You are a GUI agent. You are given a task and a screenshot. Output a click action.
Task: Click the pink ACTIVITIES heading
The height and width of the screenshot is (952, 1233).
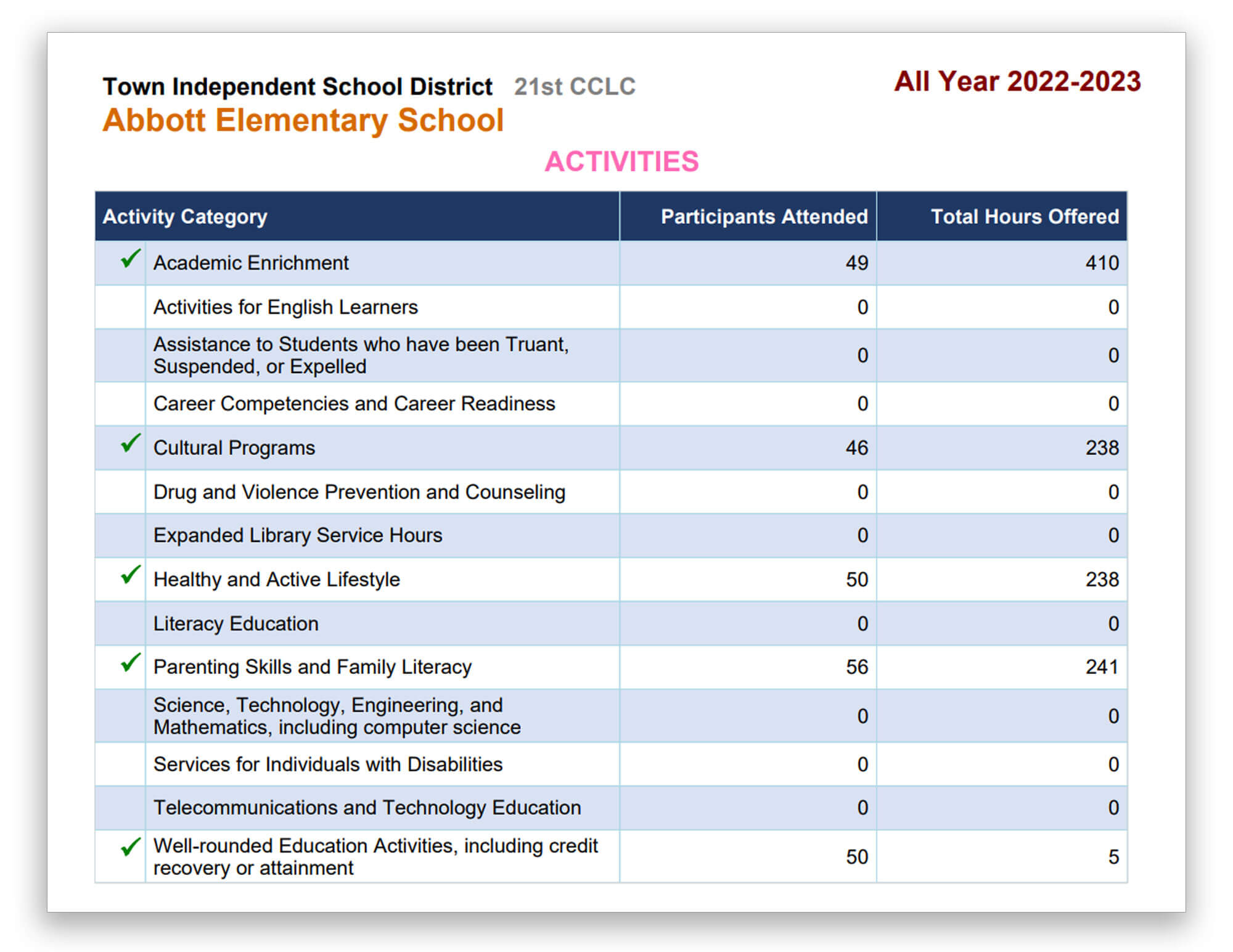coord(621,162)
